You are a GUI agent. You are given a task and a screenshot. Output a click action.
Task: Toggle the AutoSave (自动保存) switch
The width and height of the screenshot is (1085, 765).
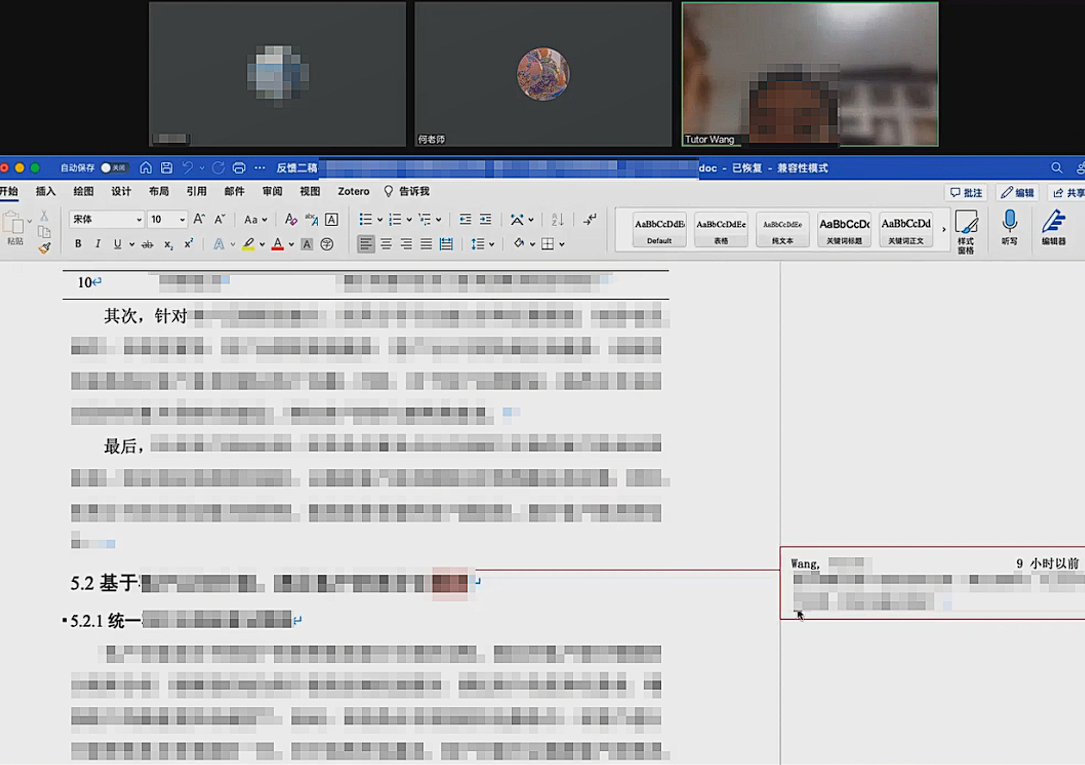(x=113, y=168)
